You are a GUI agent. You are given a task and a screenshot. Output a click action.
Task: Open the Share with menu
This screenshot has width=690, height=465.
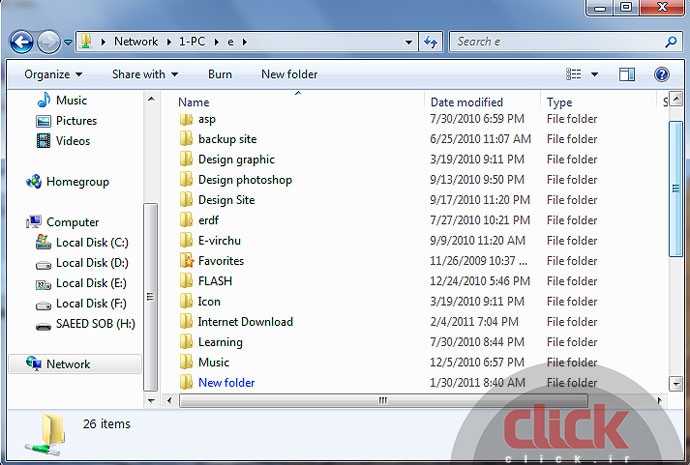point(145,74)
